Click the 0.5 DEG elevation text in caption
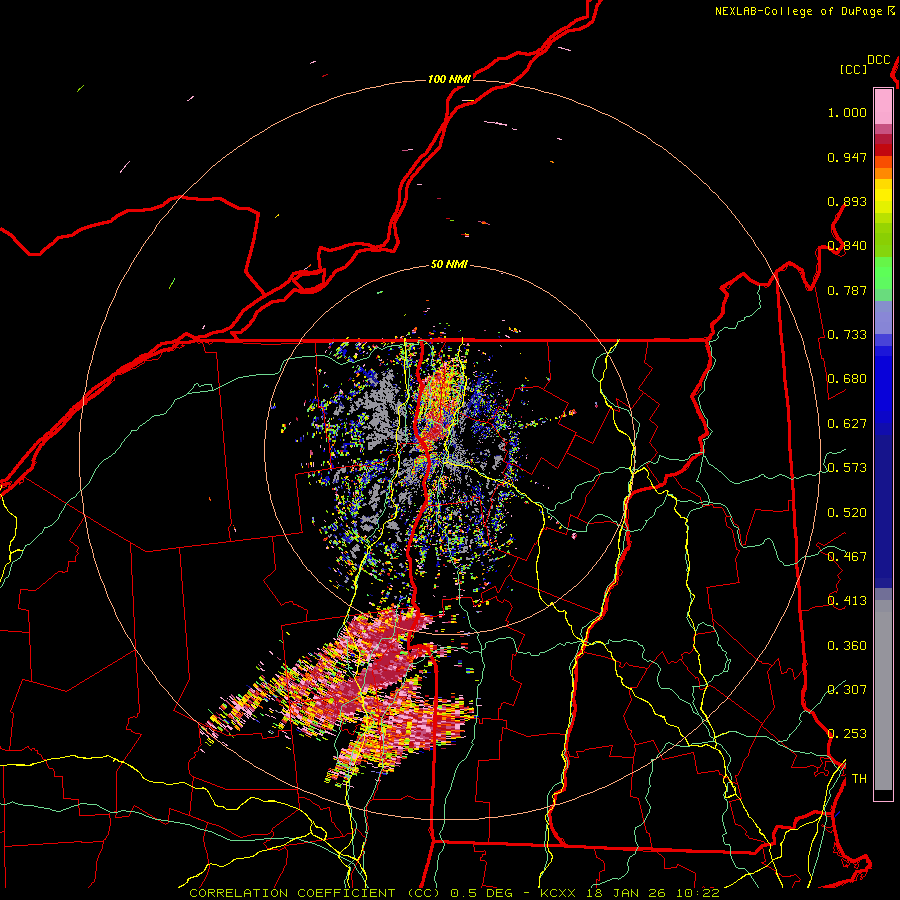This screenshot has height=900, width=900. click(x=482, y=893)
